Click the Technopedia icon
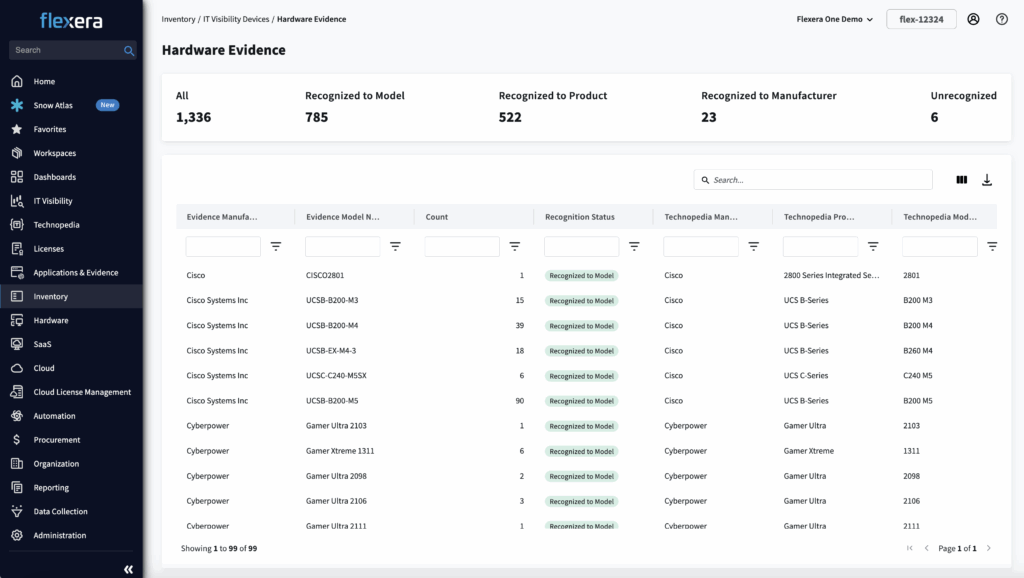The height and width of the screenshot is (578, 1024). click(x=17, y=225)
